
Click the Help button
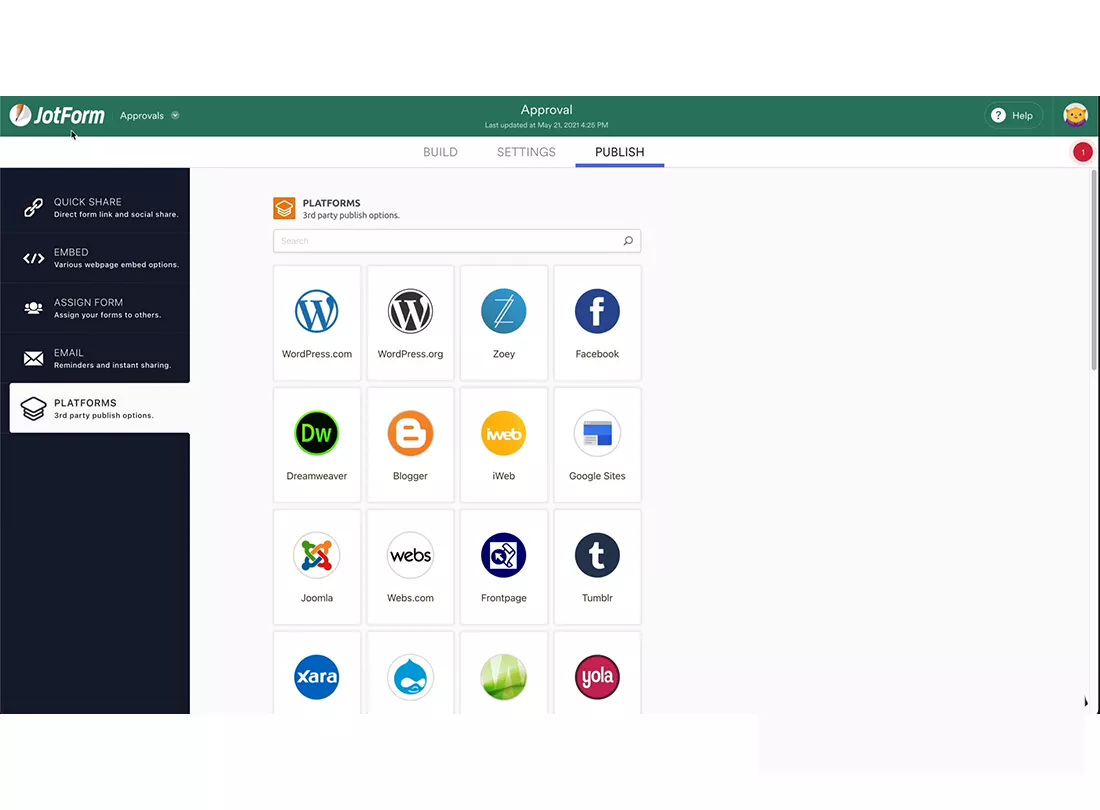click(1013, 116)
